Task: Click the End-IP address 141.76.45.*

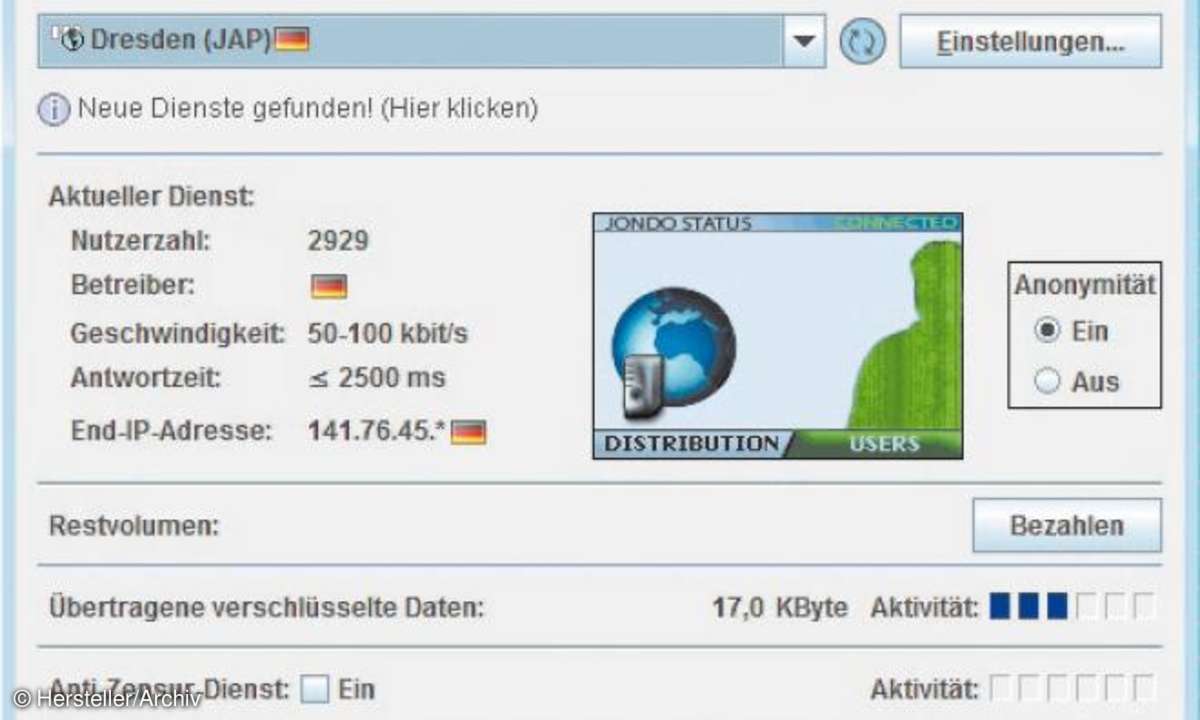Action: 377,432
